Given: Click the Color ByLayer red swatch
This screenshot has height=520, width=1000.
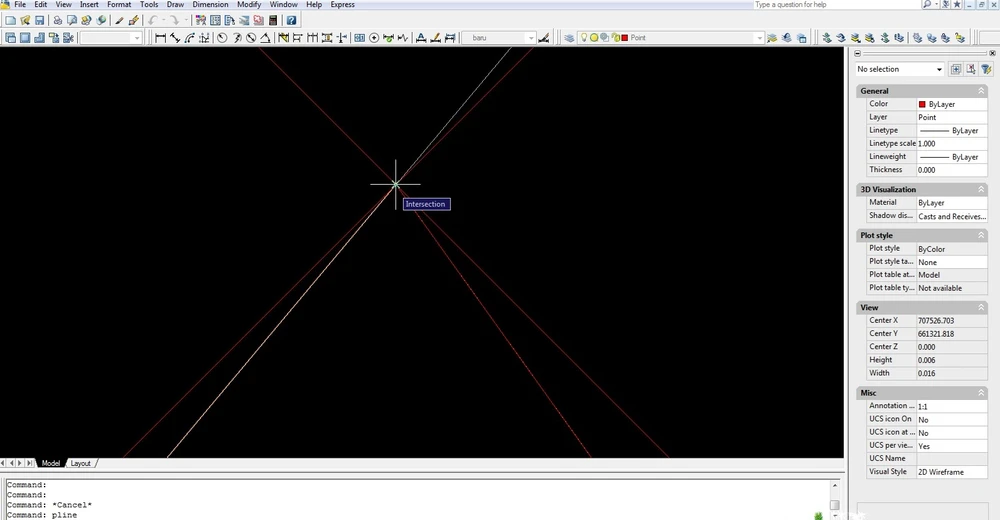Looking at the screenshot, I should [922, 104].
